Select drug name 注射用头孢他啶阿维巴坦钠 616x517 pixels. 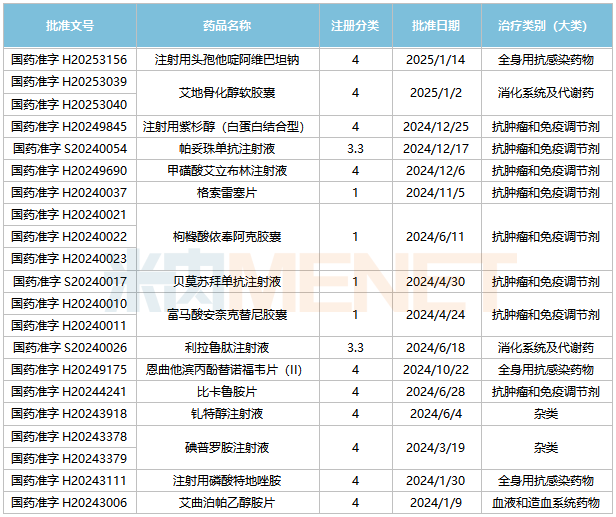227,60
